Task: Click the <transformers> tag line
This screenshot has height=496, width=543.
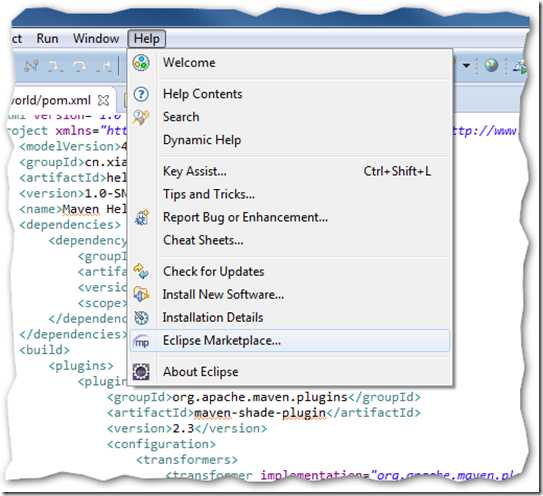Action: click(x=187, y=460)
